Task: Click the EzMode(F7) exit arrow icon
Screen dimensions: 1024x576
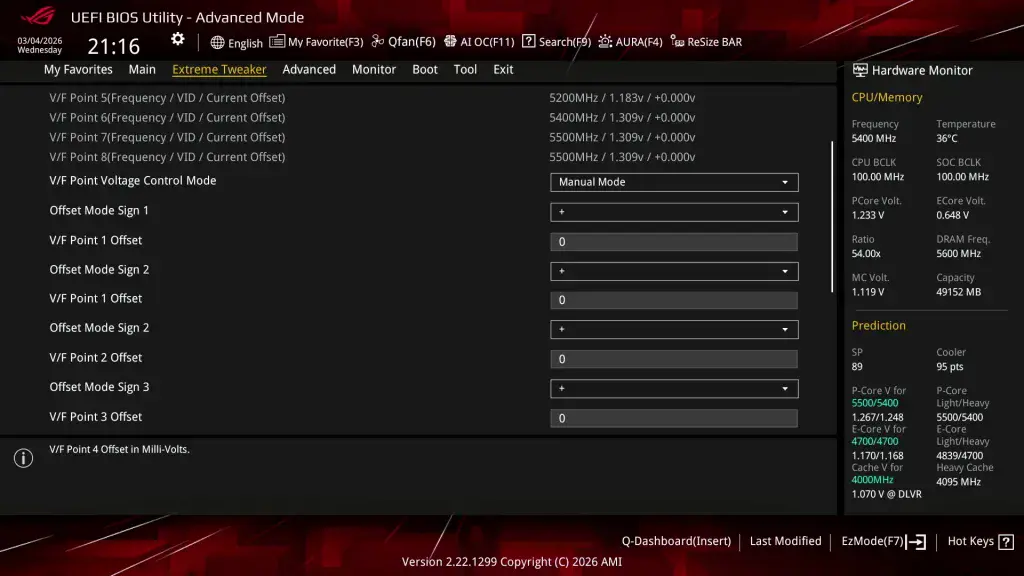Action: 916,541
